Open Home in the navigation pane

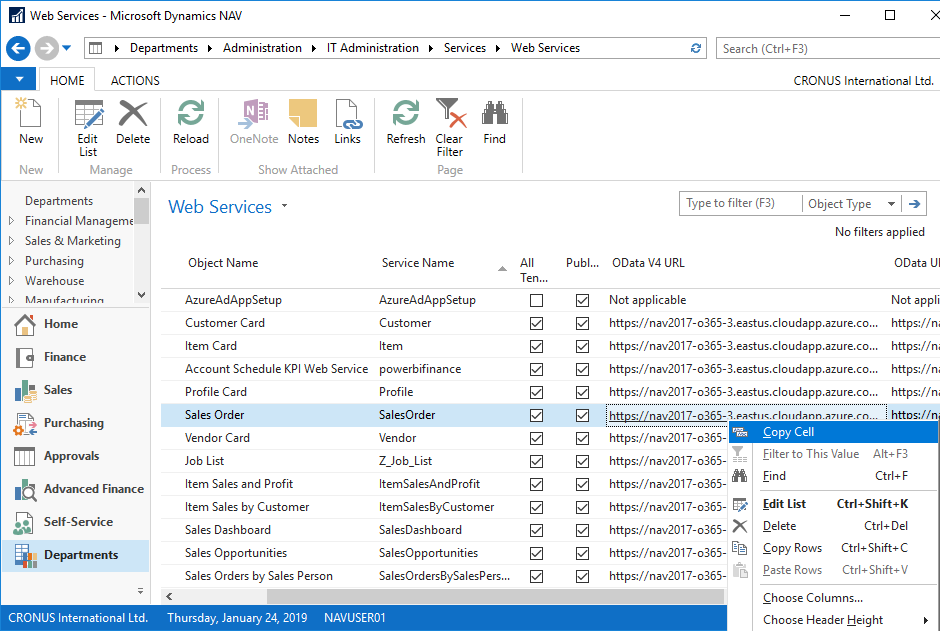[x=76, y=324]
